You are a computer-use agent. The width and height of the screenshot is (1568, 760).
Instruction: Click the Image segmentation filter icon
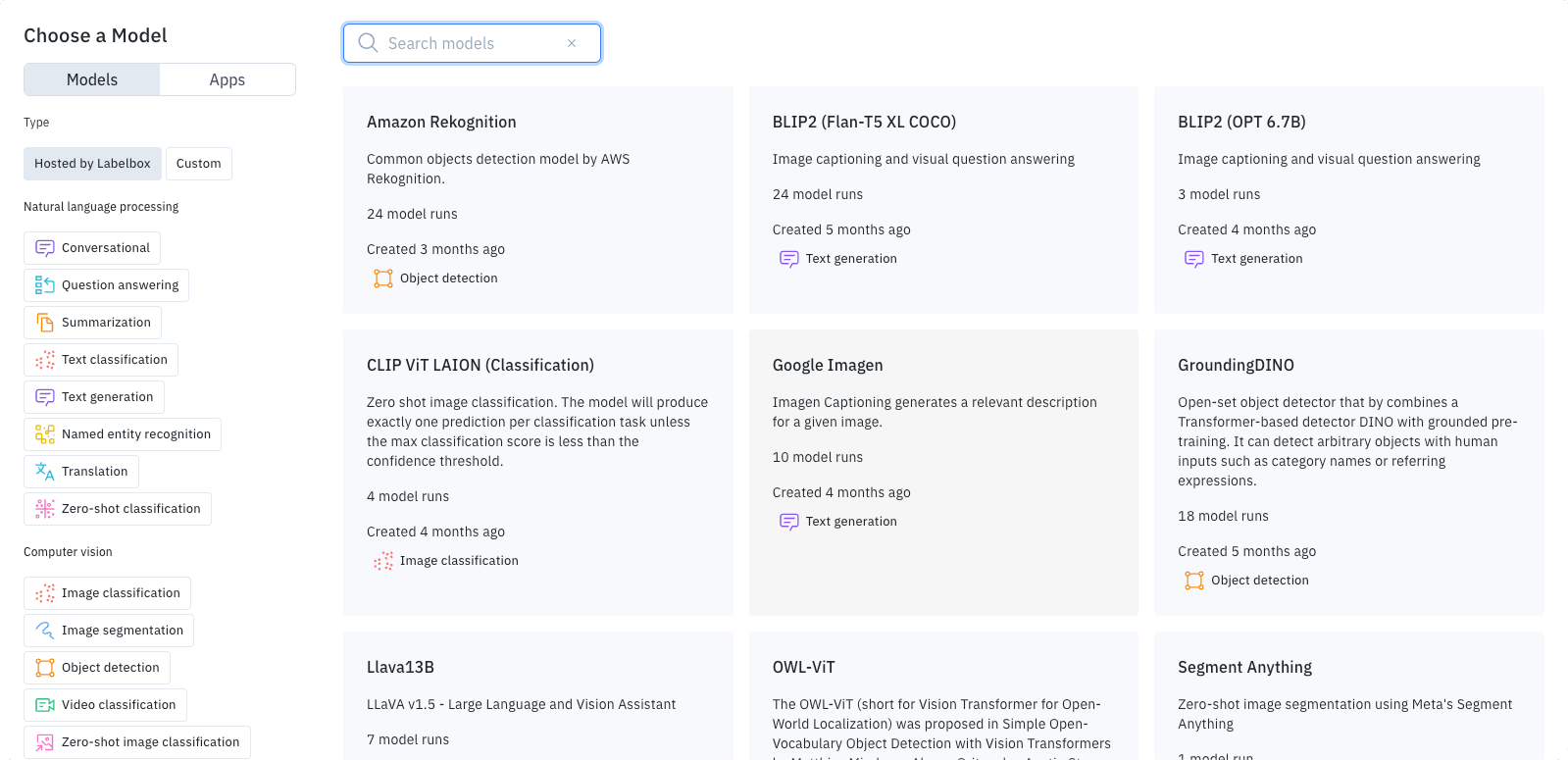[45, 631]
